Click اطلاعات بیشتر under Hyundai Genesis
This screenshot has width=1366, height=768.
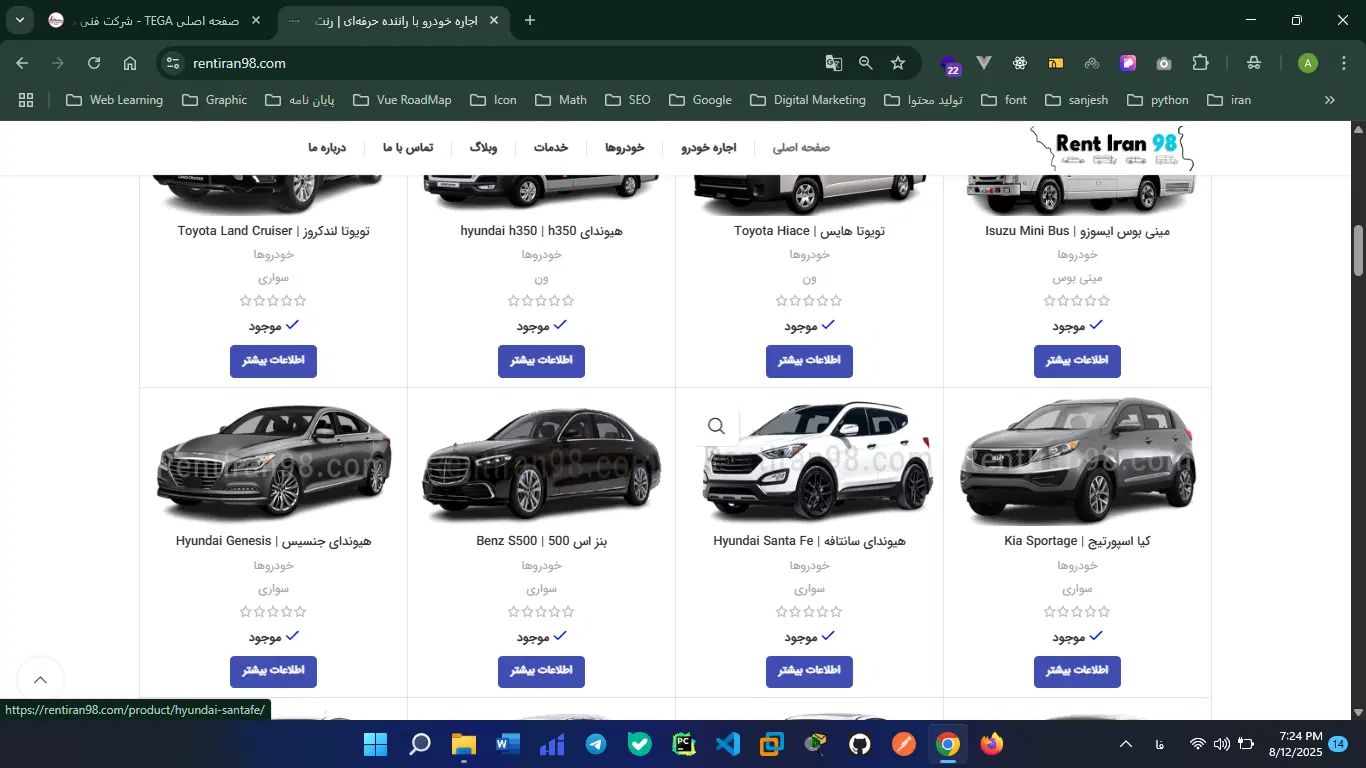coord(273,671)
